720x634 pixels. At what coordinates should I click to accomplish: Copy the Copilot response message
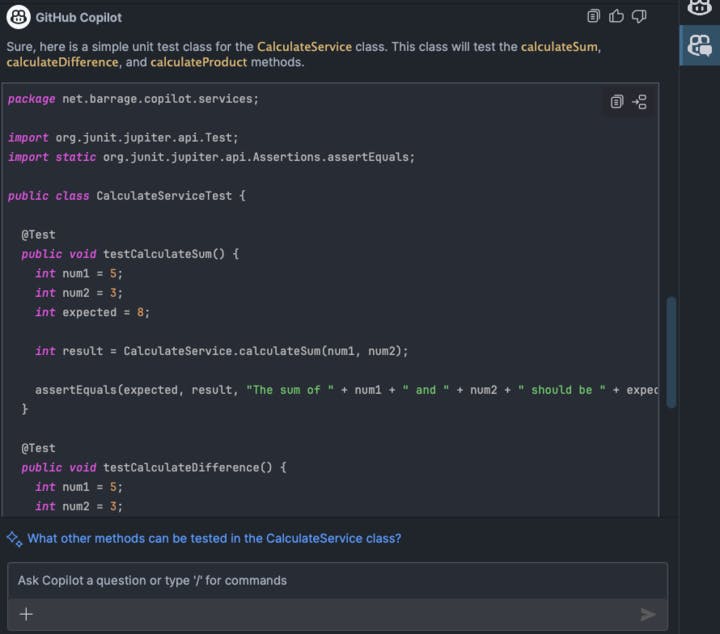[x=593, y=16]
